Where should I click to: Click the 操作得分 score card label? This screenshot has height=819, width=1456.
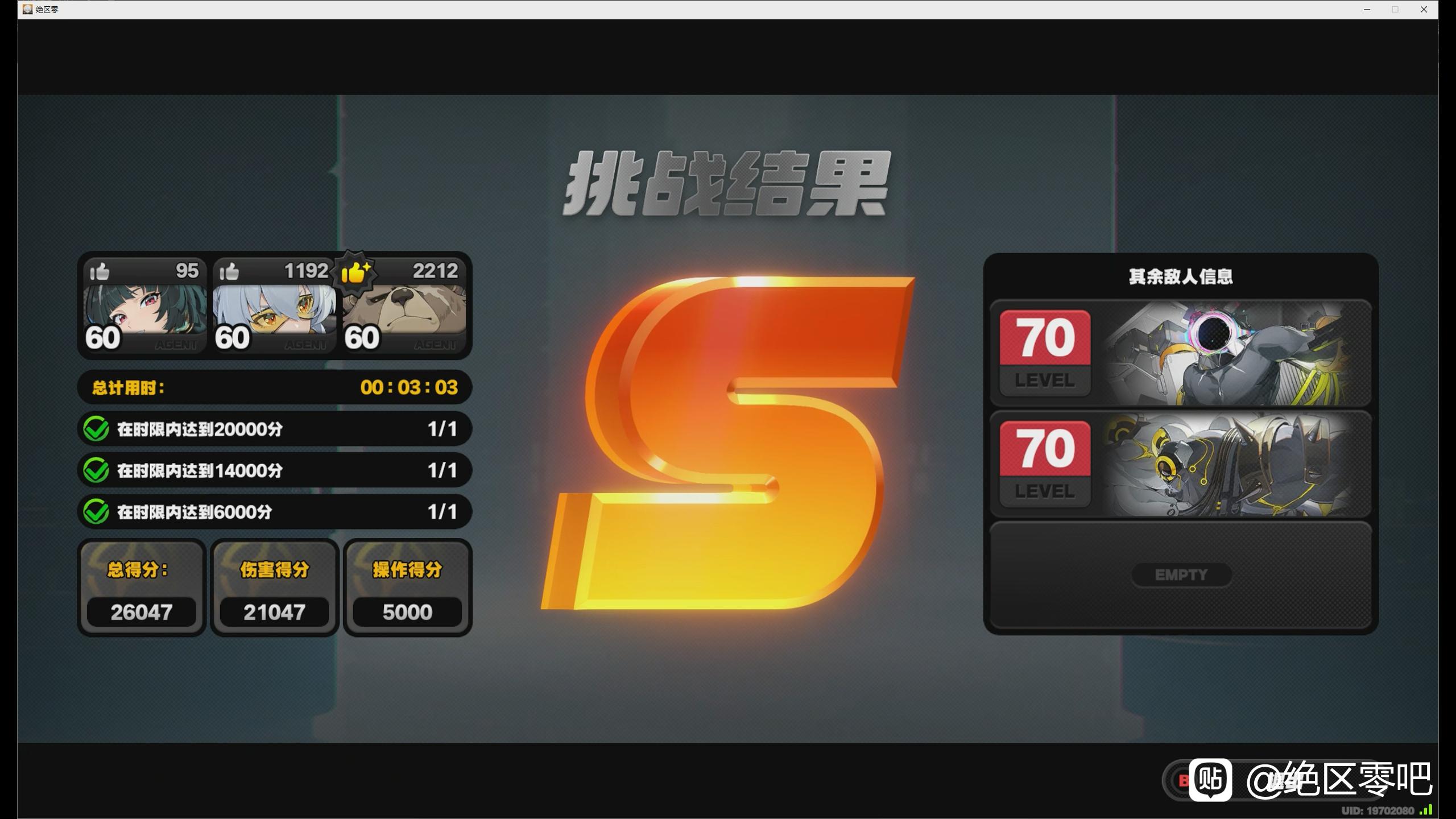click(407, 569)
